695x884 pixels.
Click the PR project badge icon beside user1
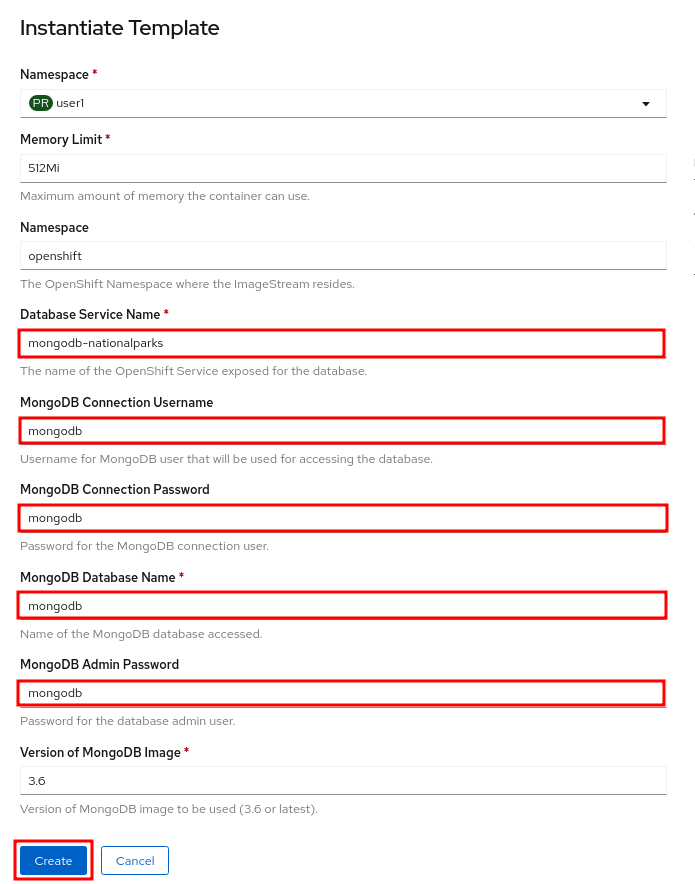click(39, 102)
